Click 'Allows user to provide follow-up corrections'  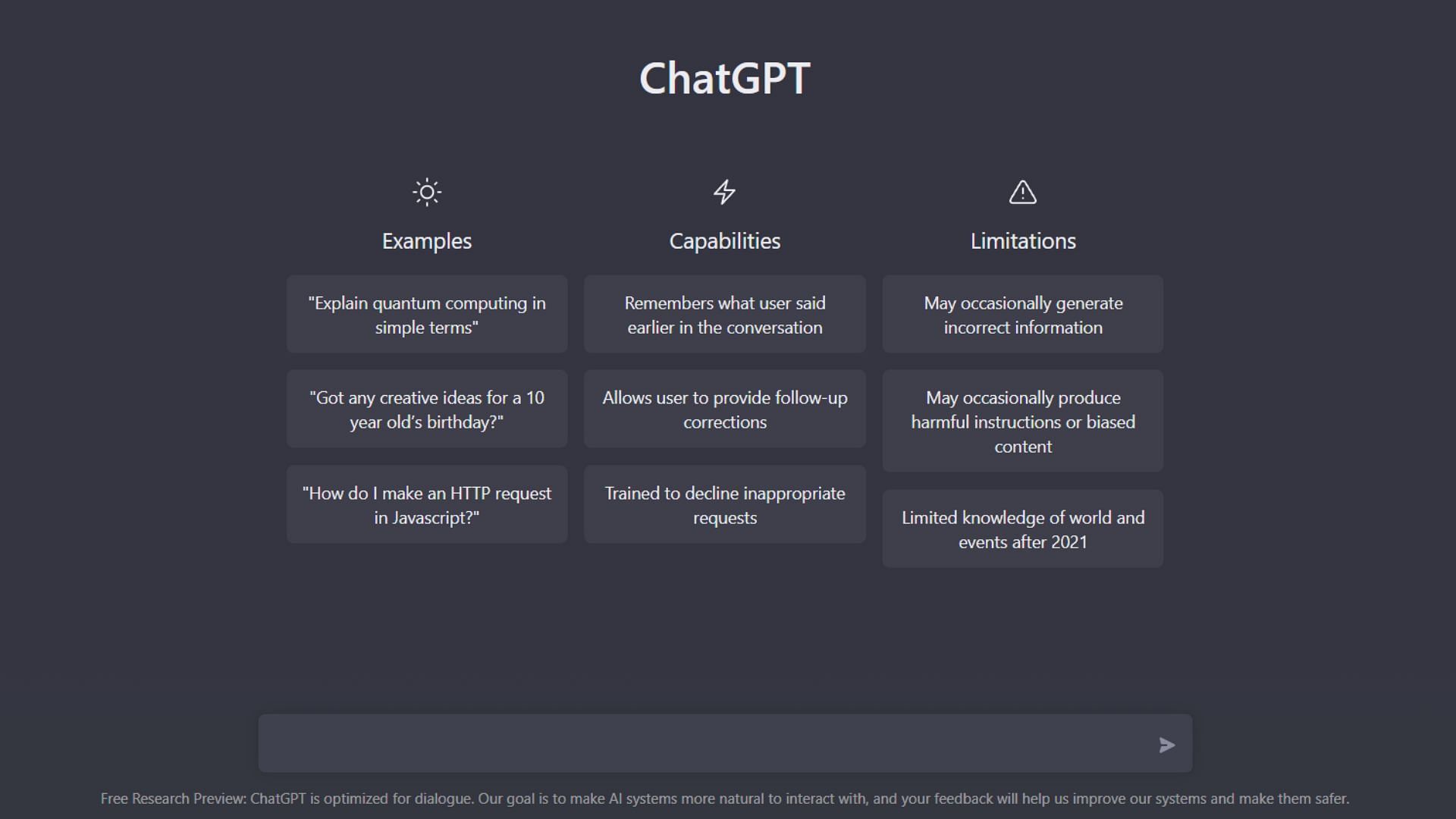pyautogui.click(x=725, y=409)
